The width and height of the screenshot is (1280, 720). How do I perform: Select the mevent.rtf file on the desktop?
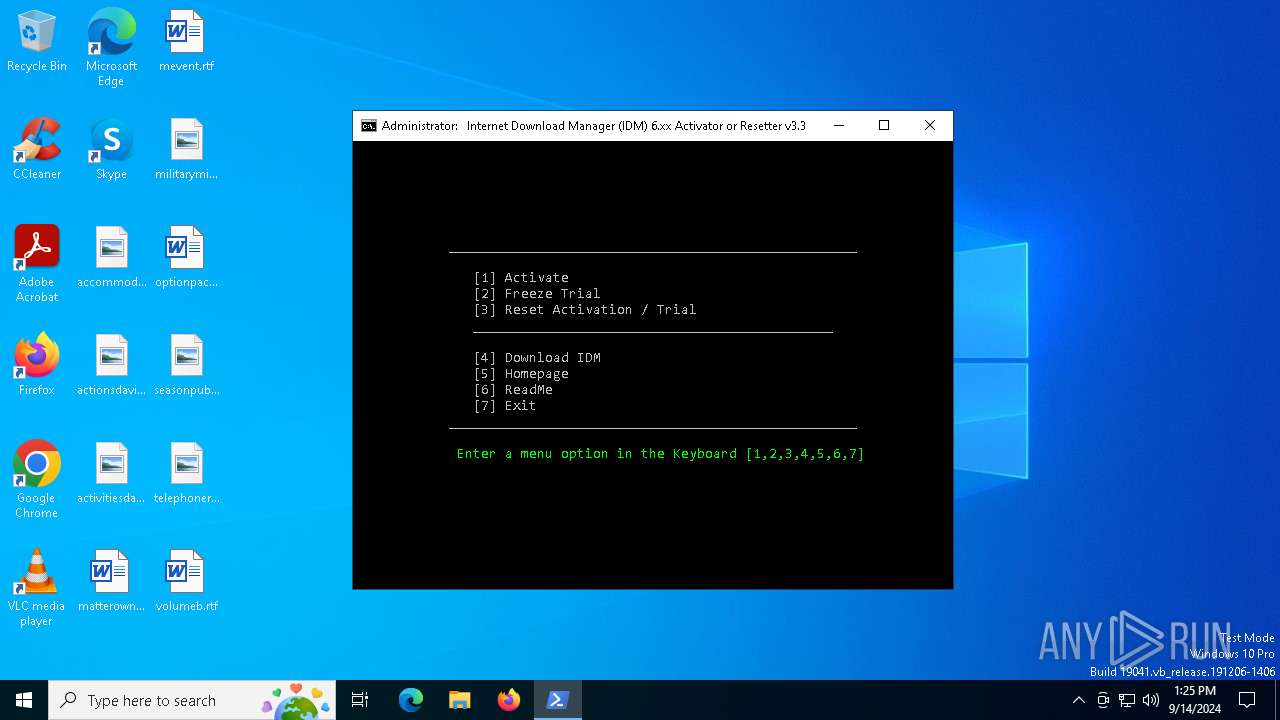click(x=186, y=42)
